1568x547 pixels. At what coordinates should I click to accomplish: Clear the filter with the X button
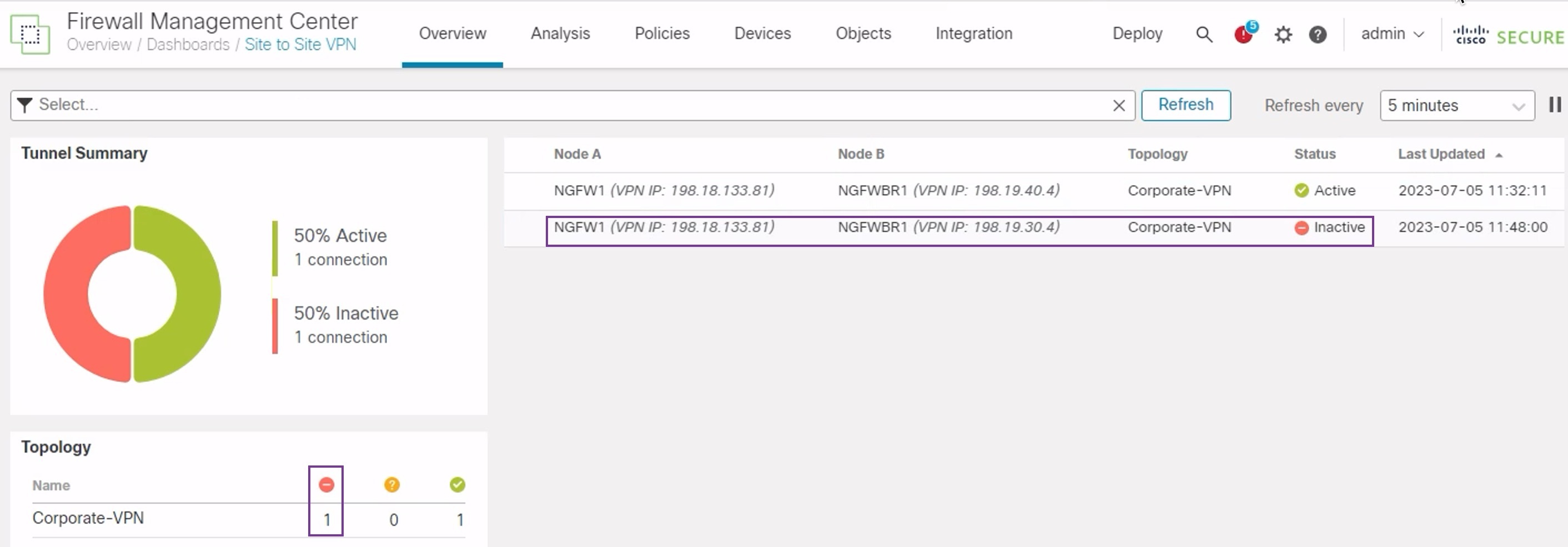(x=1119, y=105)
